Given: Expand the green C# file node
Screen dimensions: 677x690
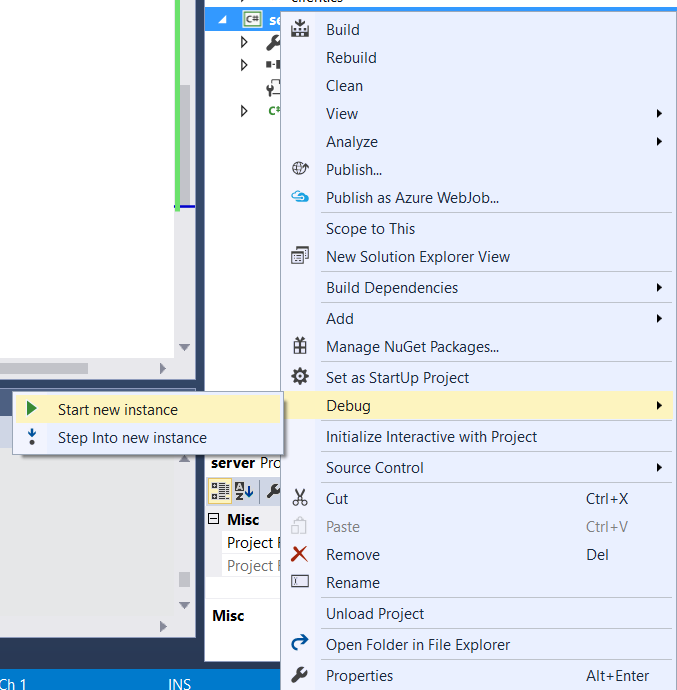Looking at the screenshot, I should (x=244, y=111).
